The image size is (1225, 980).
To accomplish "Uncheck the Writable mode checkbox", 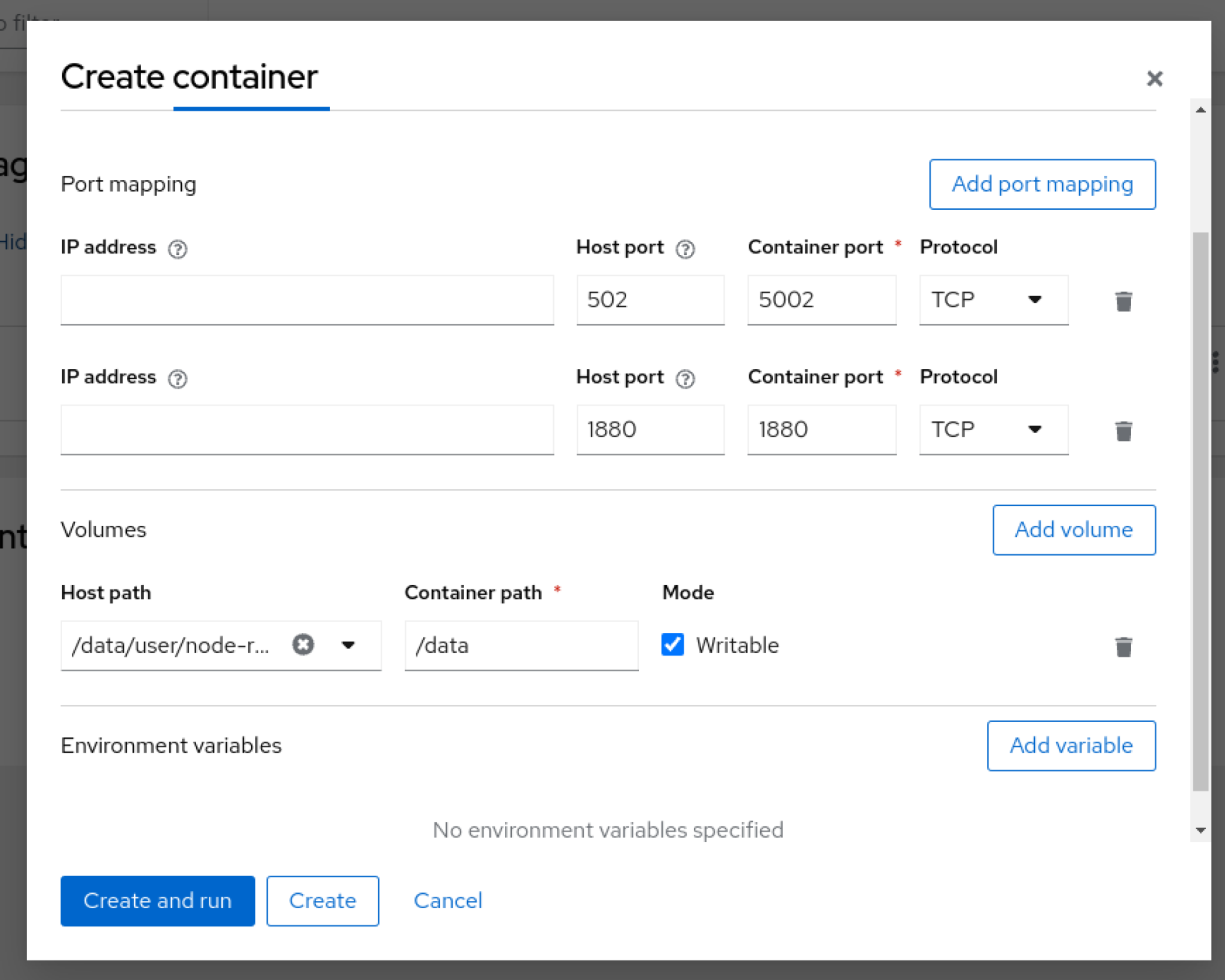I will point(672,644).
